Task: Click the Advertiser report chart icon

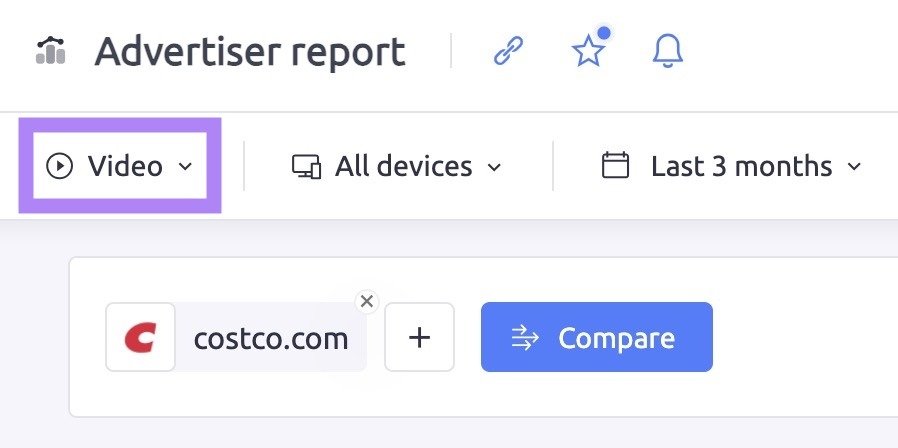Action: click(51, 50)
